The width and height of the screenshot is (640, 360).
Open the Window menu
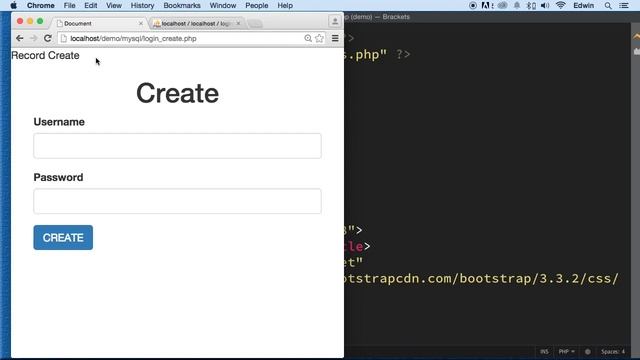223,5
